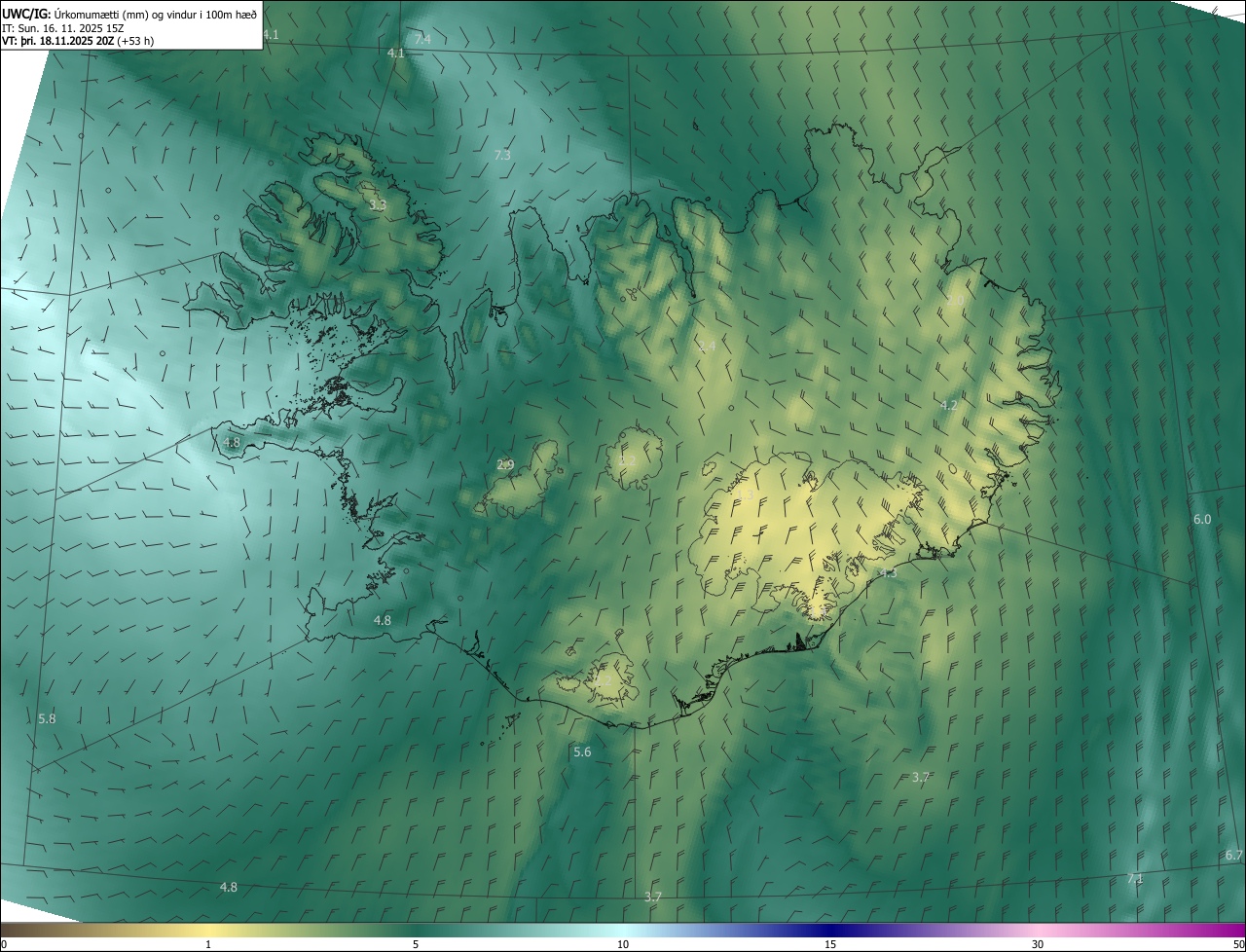Click the 4.3 value label on the southeast coast
The image size is (1246, 952).
click(888, 573)
